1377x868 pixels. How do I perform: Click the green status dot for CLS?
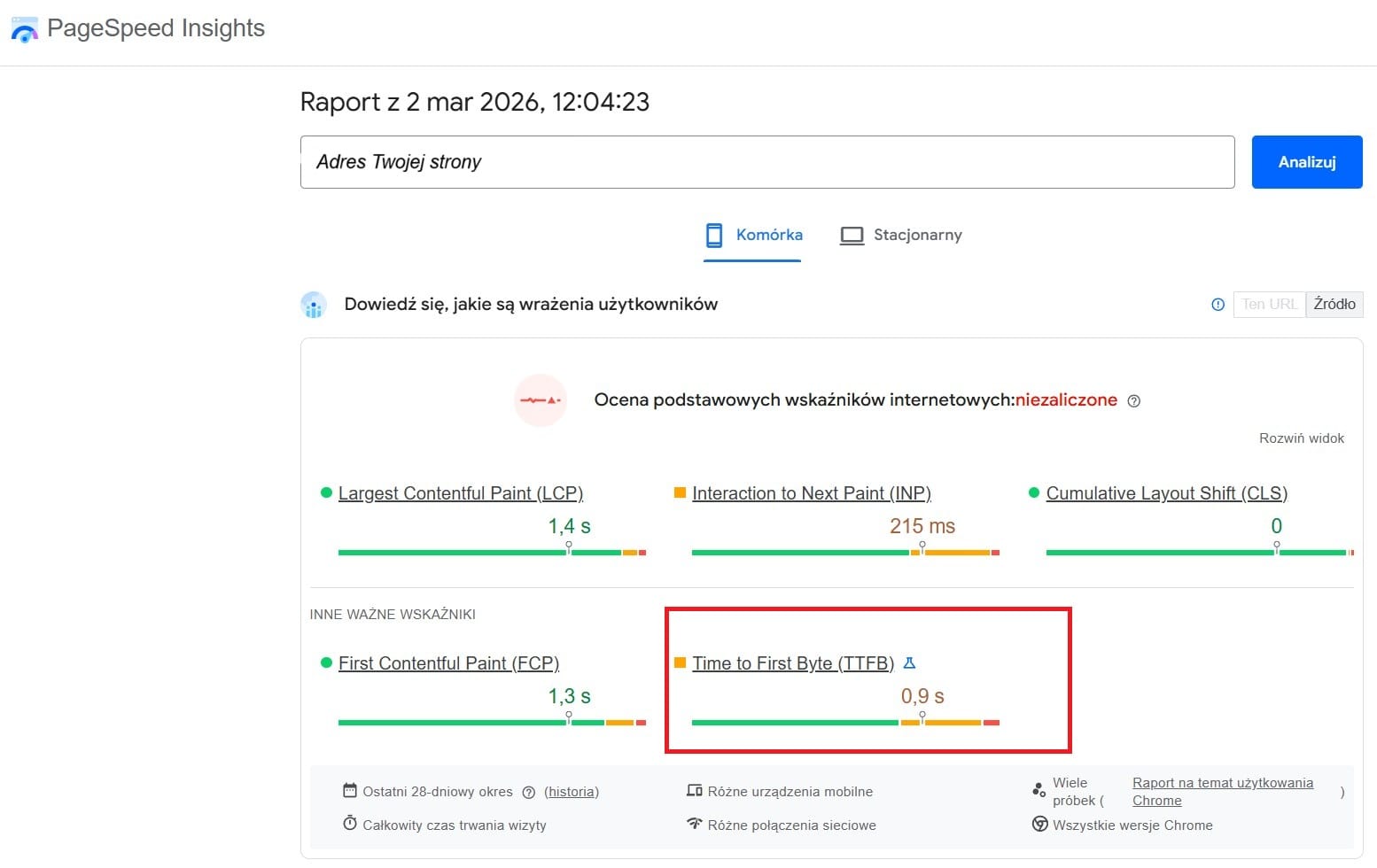coord(1033,492)
